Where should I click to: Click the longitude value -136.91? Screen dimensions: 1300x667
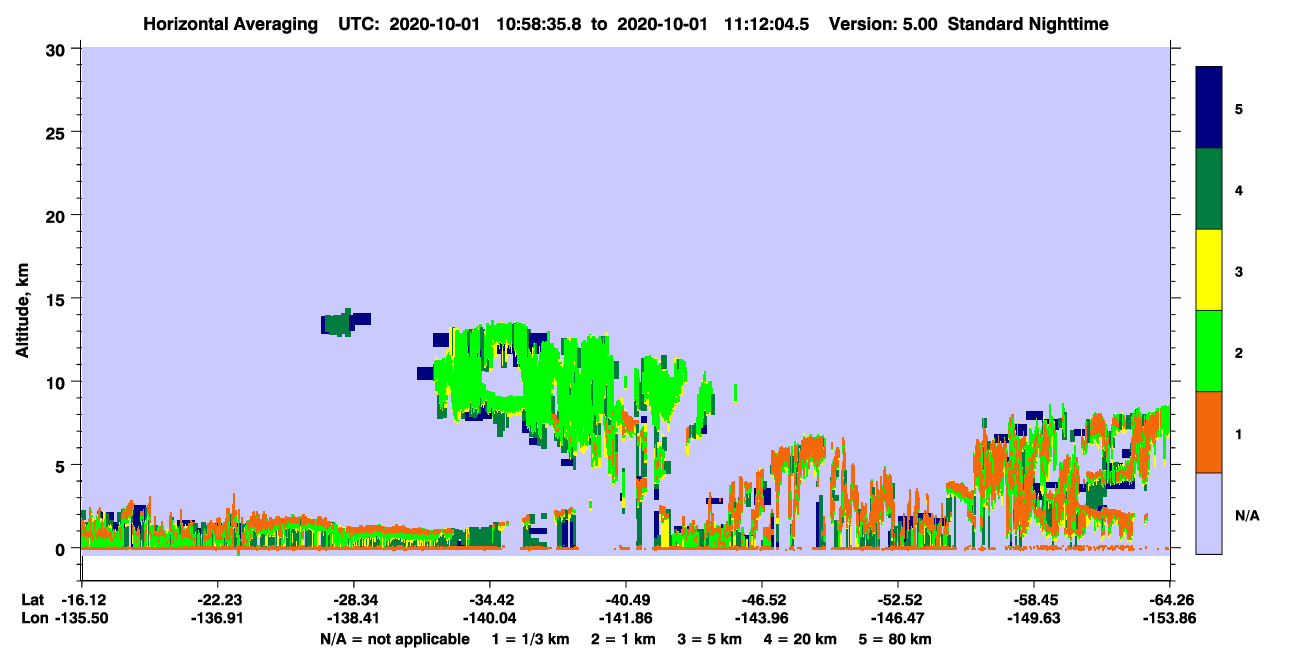tap(217, 619)
